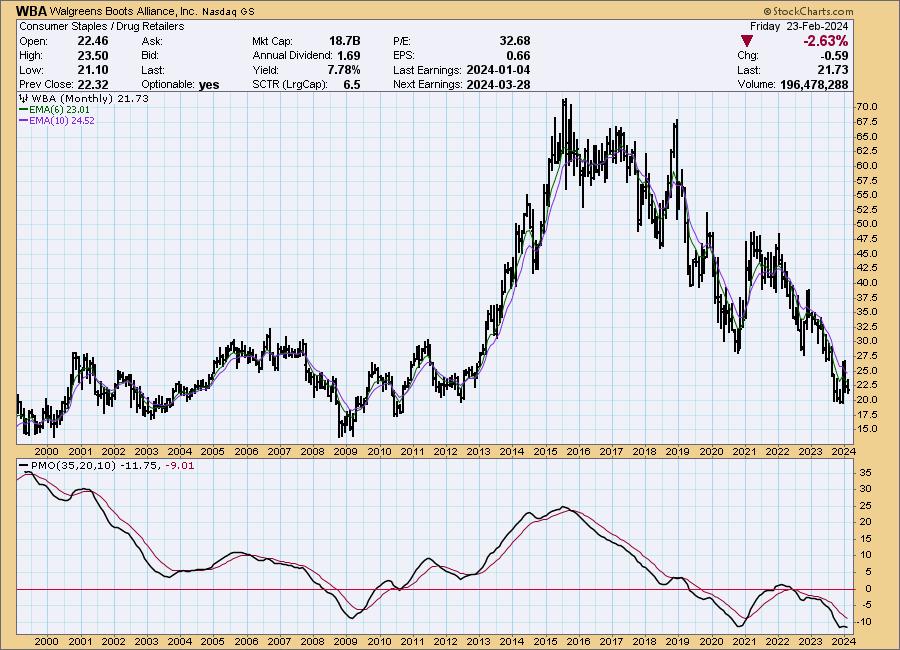Click the EMA(10) 24.52 legend label
The width and height of the screenshot is (900, 650).
[x=61, y=121]
